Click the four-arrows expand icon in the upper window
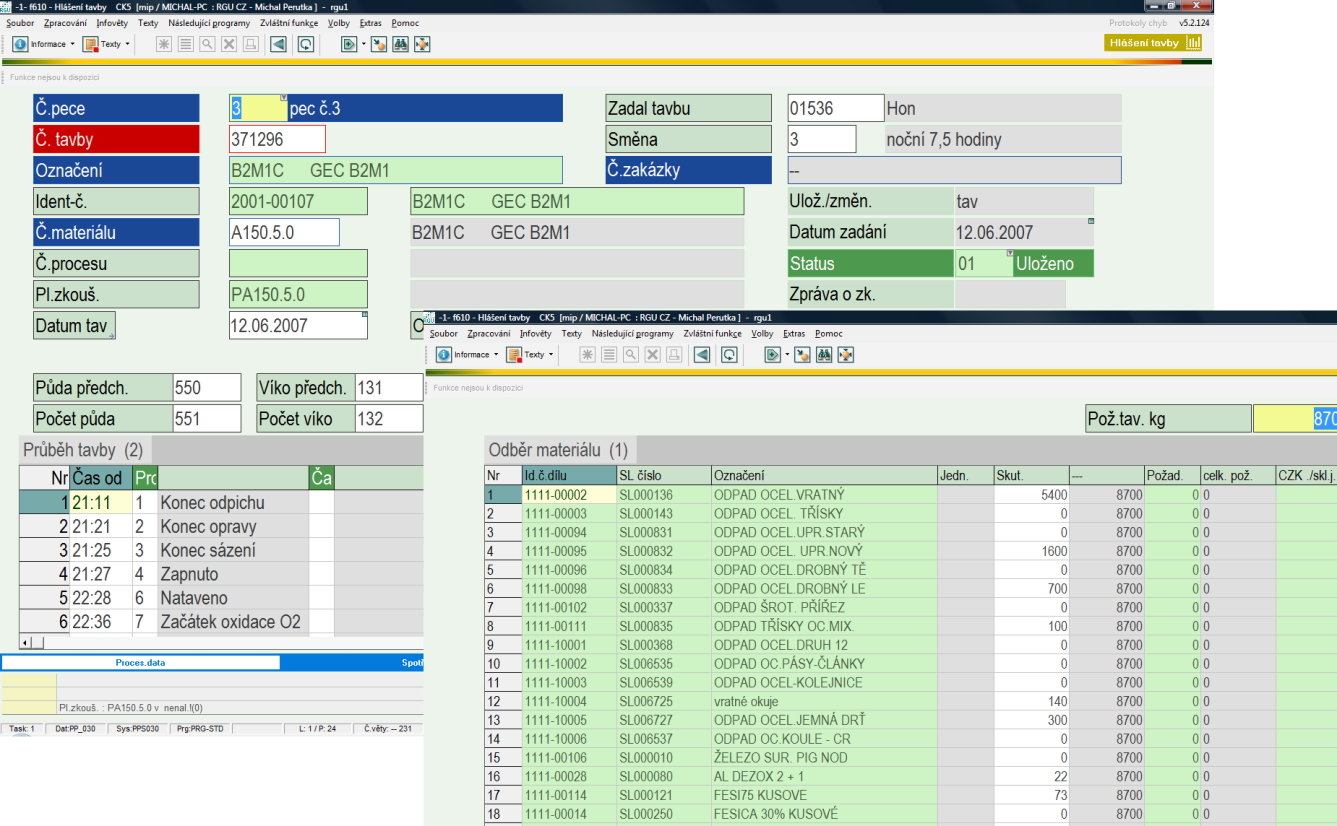 (422, 44)
